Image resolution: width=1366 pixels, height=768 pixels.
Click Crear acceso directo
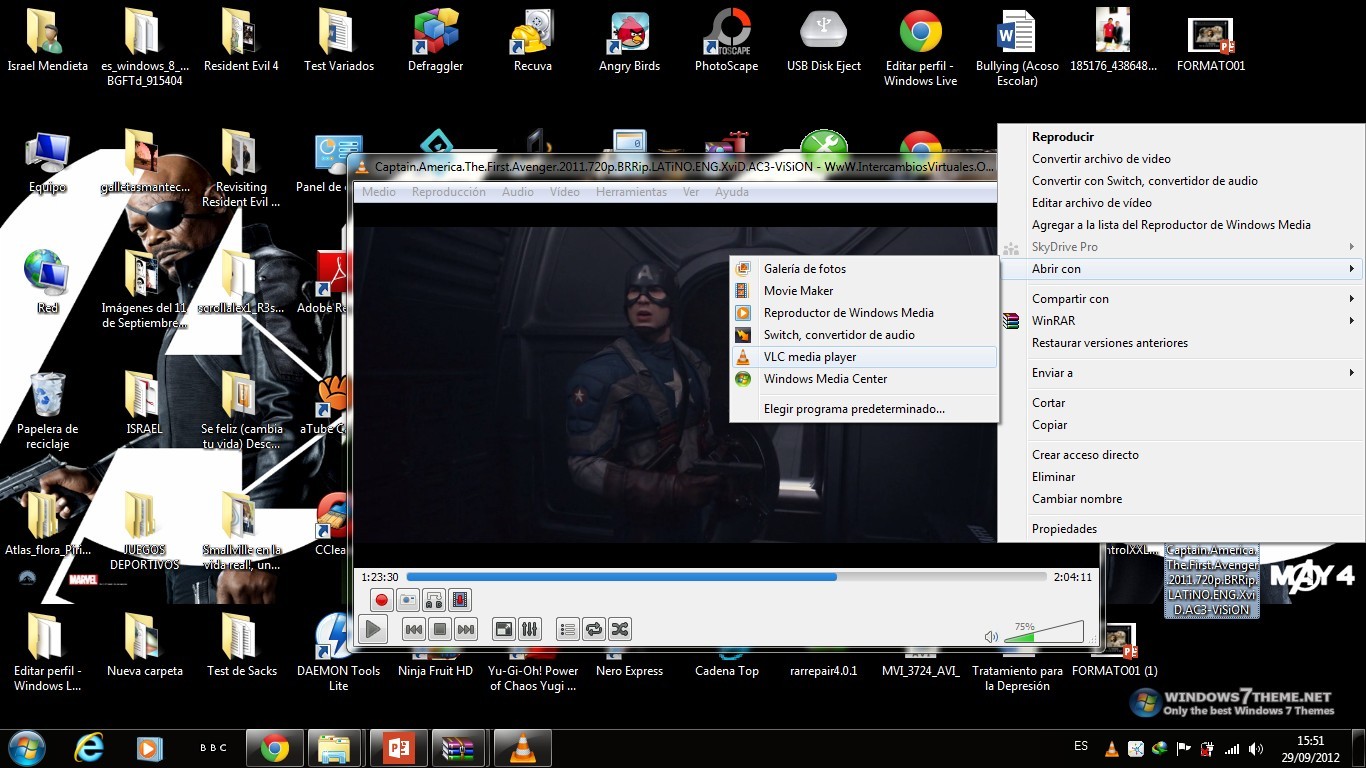point(1181,455)
